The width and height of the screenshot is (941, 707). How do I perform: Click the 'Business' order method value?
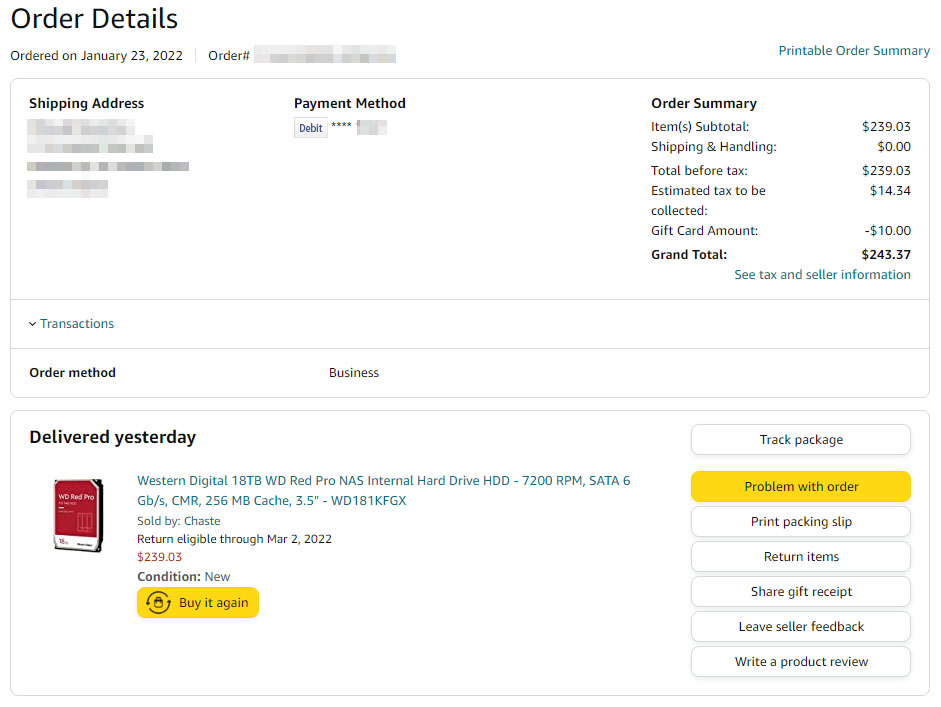354,373
